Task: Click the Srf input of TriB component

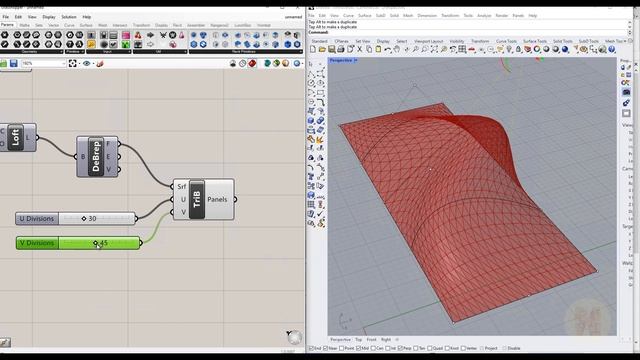Action: 182,187
